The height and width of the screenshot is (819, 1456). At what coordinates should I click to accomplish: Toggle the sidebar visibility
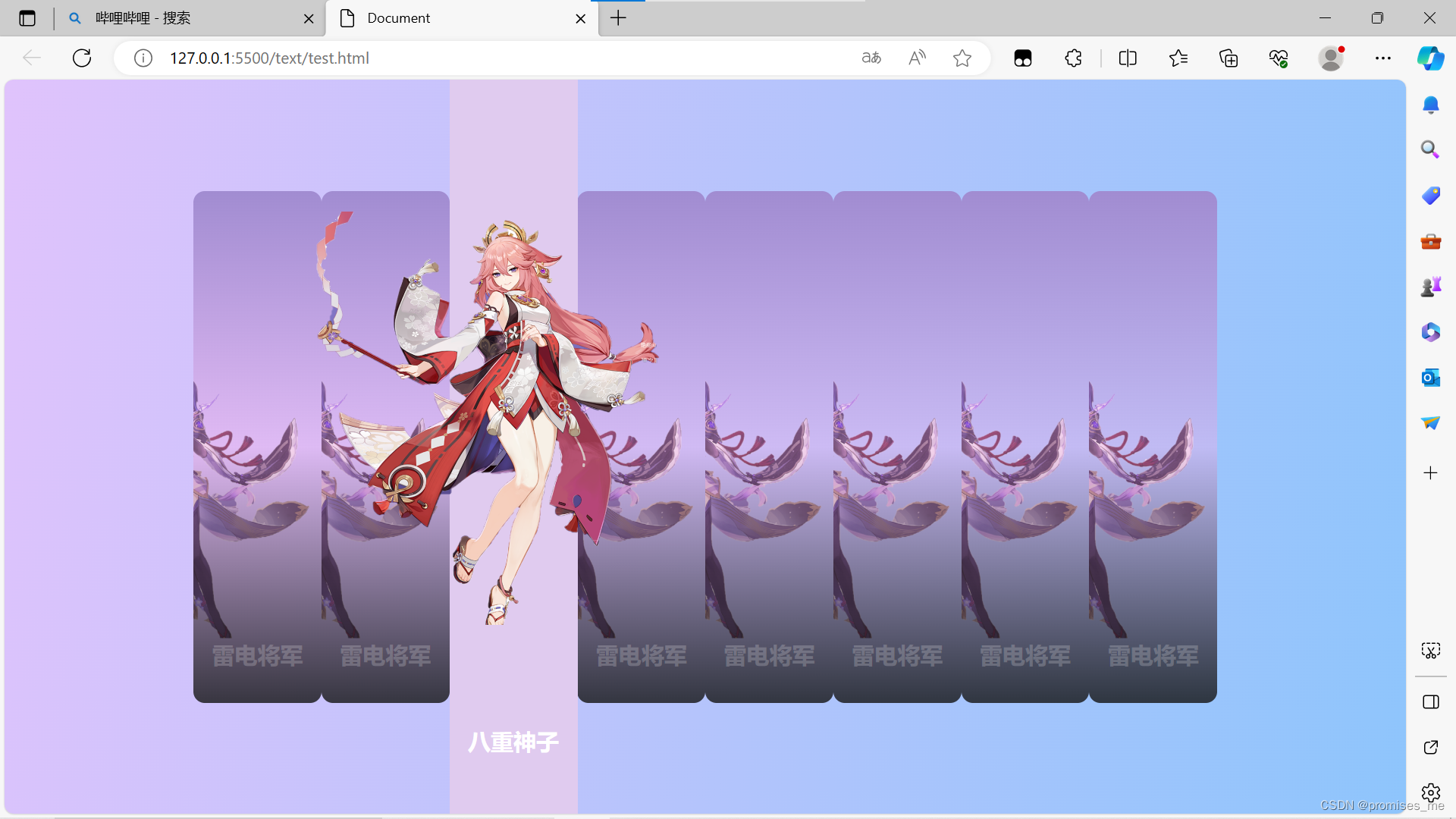point(1431,702)
